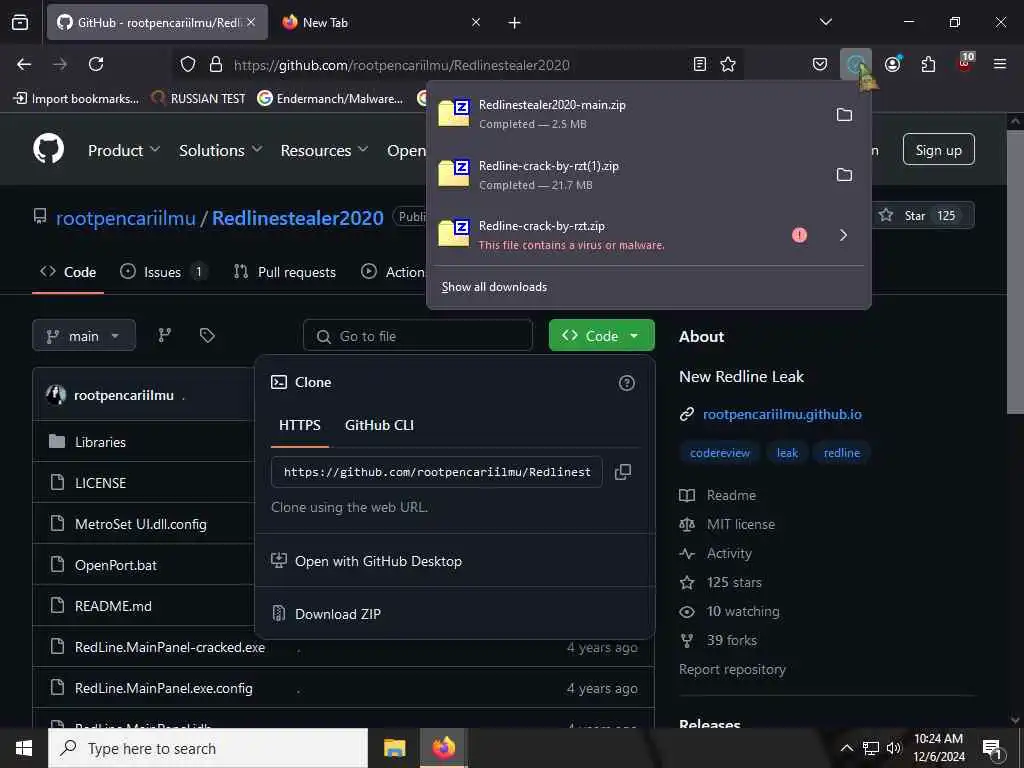Open the Endermanch/Malware bookmark

click(x=330, y=99)
